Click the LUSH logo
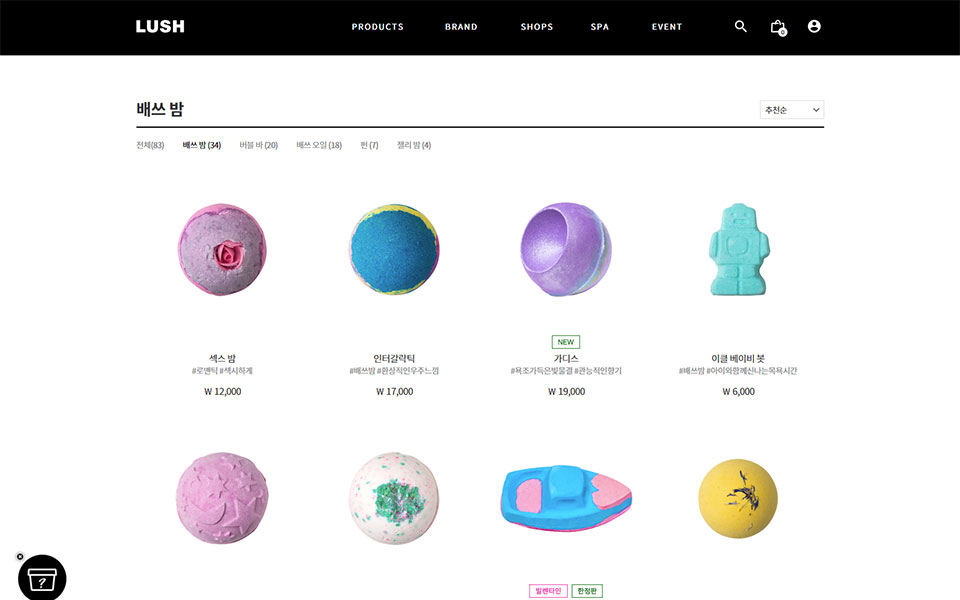Viewport: 960px width, 600px height. [160, 26]
